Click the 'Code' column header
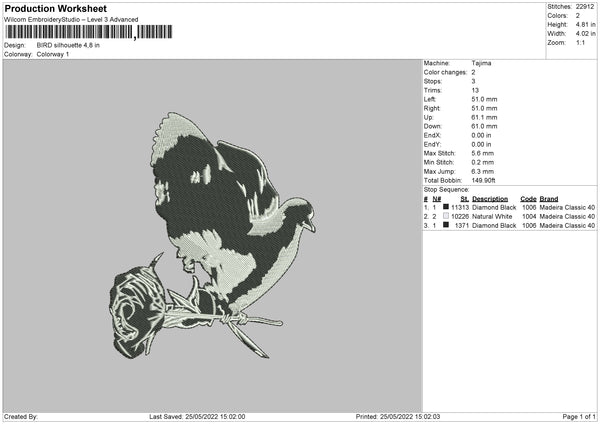The image size is (600, 424). (528, 199)
